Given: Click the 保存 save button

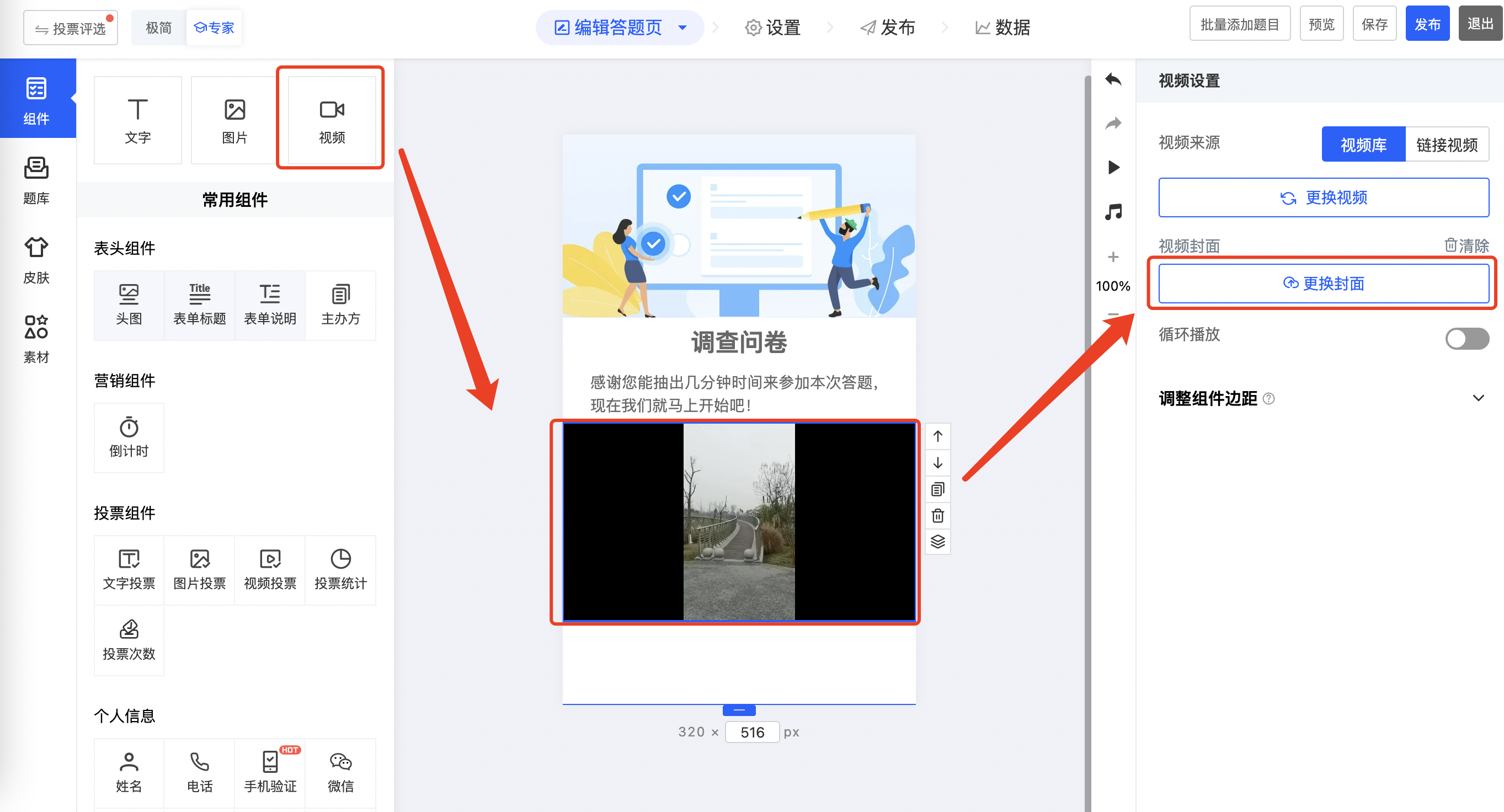Looking at the screenshot, I should tap(1374, 24).
